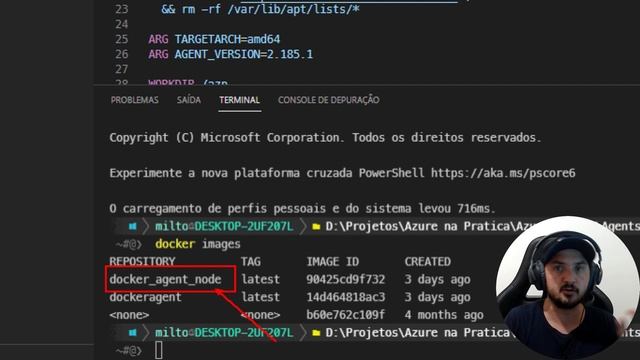Open the PROBLEMAS panel tab
Screen dimensions: 640x360
(134, 100)
